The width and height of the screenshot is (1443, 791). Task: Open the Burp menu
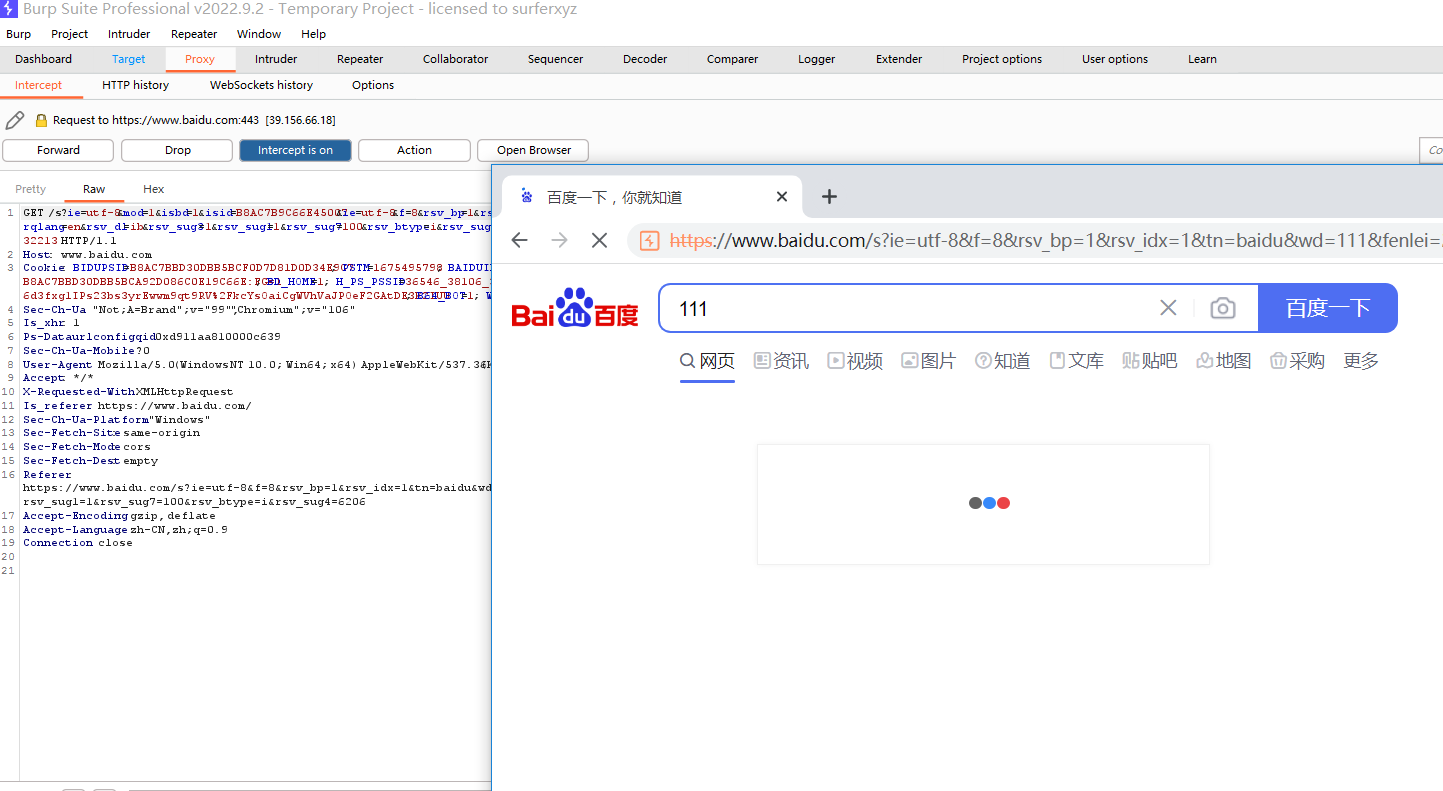[18, 34]
